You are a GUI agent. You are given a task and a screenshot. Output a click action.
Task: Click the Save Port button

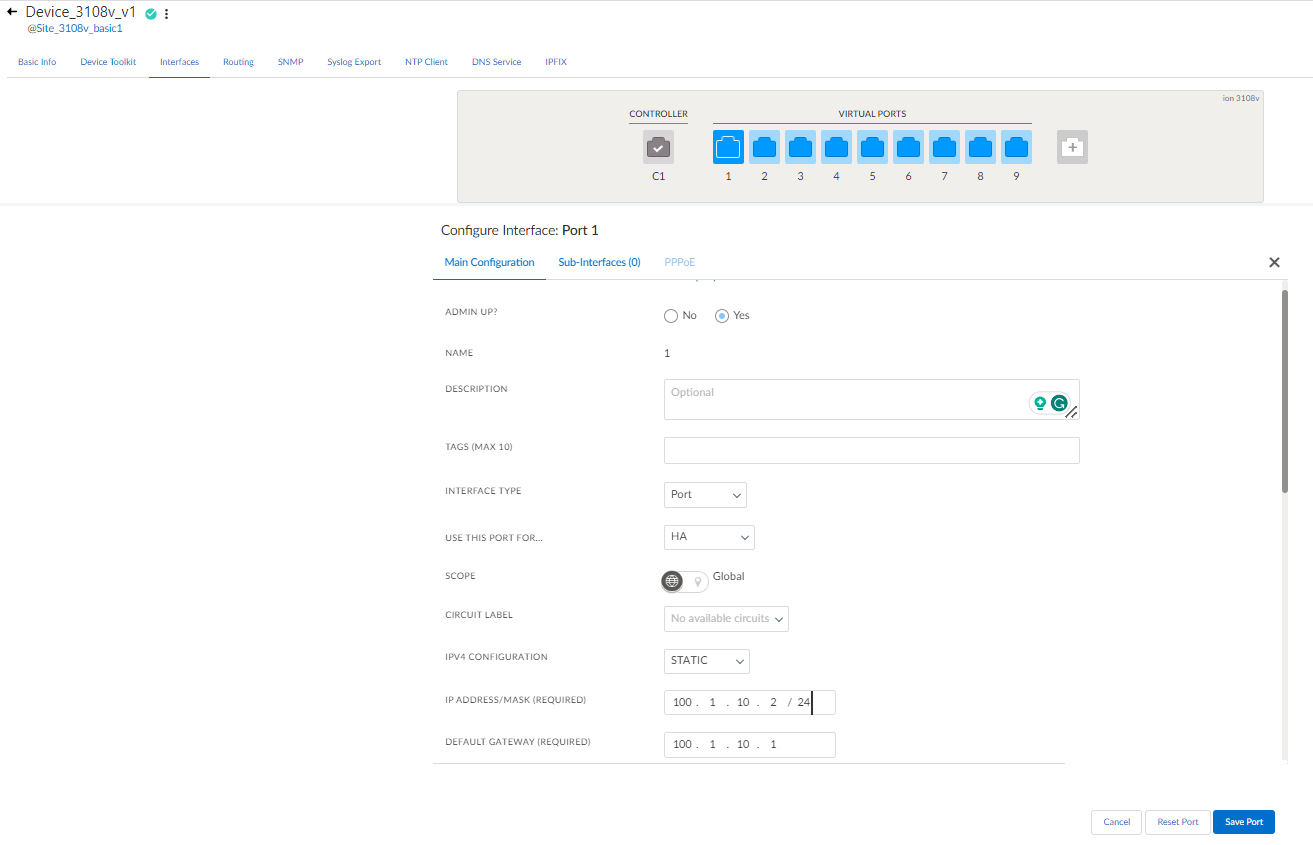click(x=1243, y=822)
